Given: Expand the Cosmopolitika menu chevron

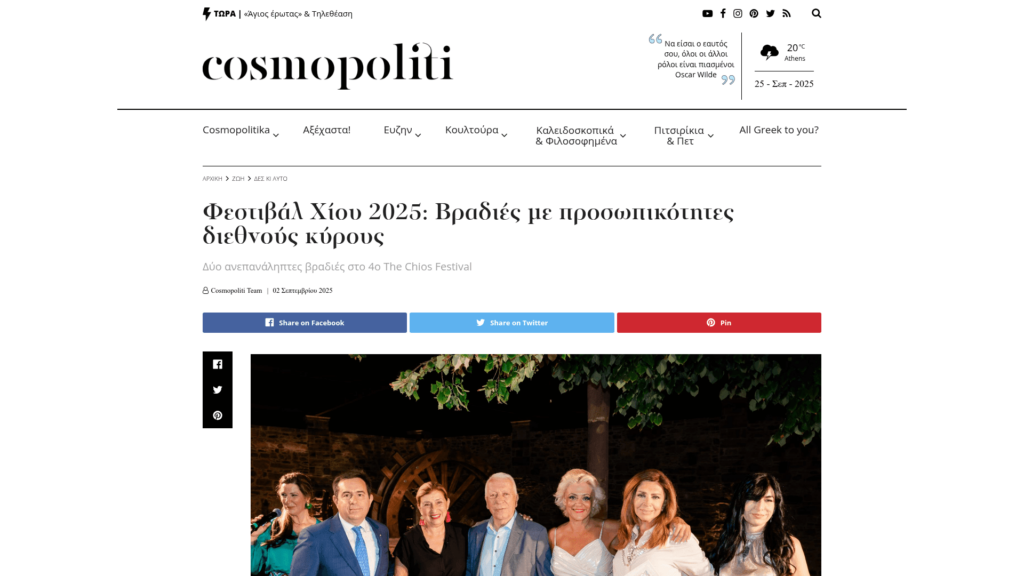Looking at the screenshot, I should [276, 135].
